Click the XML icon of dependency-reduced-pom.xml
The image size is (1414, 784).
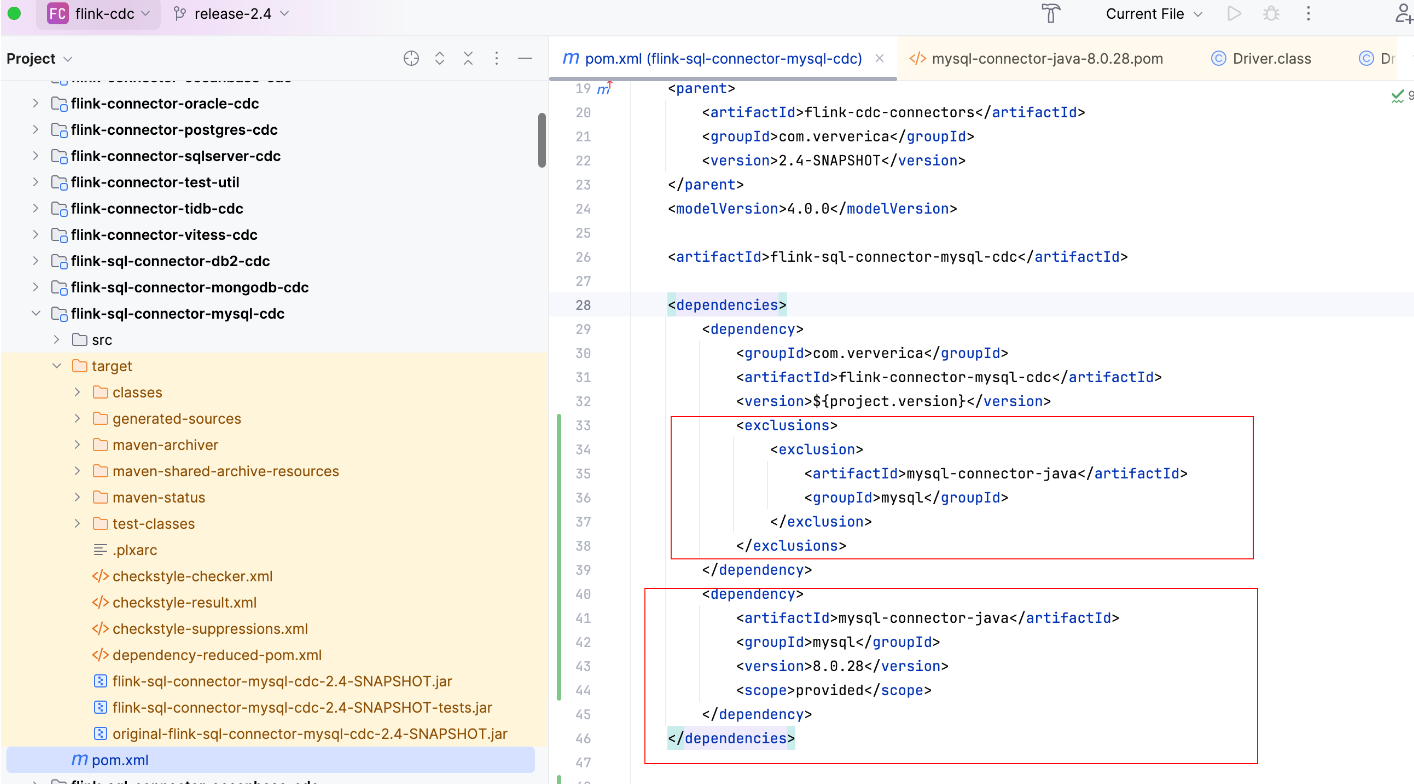click(x=100, y=655)
